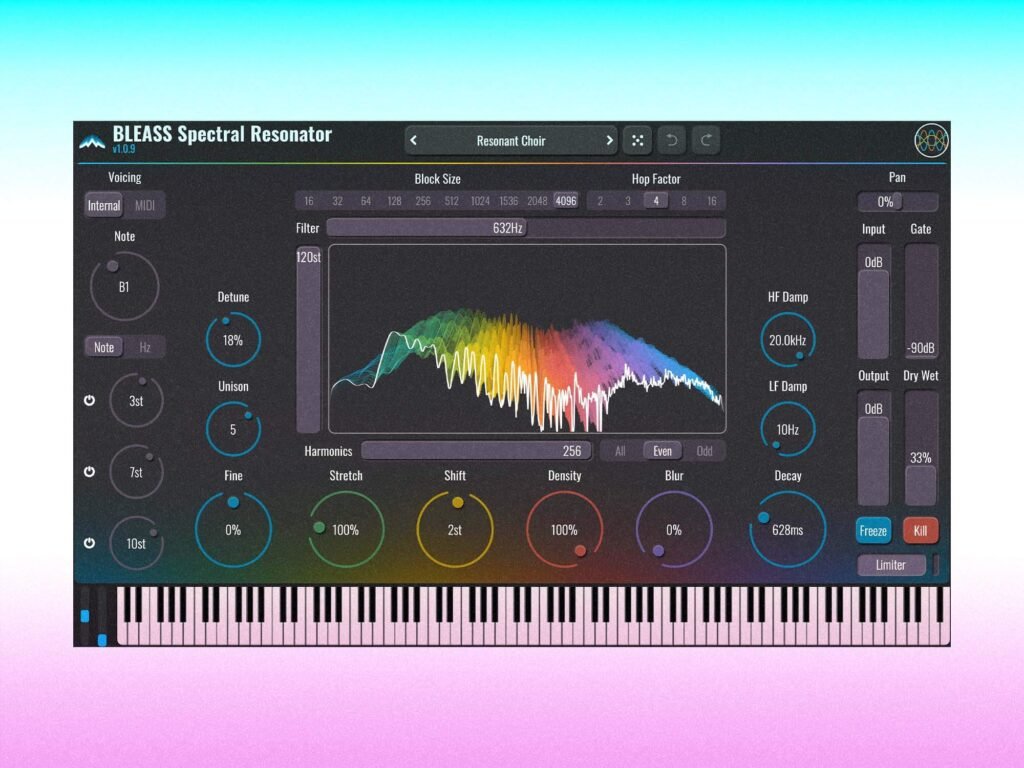Image resolution: width=1024 pixels, height=768 pixels.
Task: Click the Note B1 knob
Action: pyautogui.click(x=124, y=287)
